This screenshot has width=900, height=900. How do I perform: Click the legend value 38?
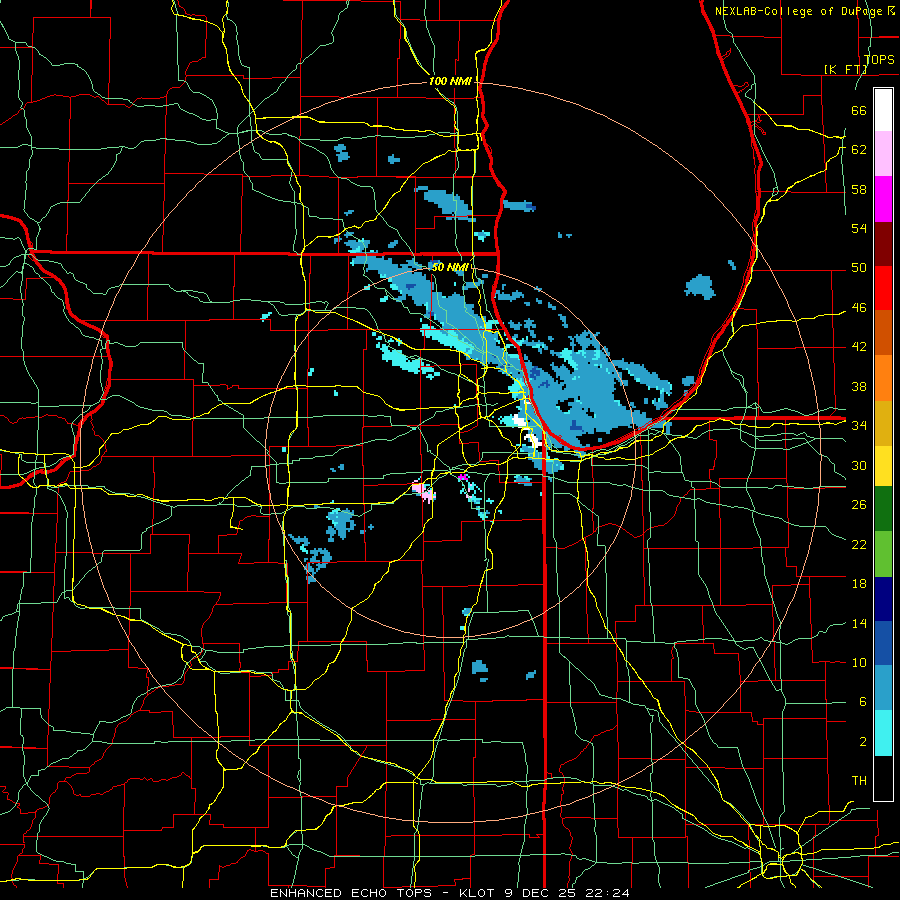(x=859, y=386)
